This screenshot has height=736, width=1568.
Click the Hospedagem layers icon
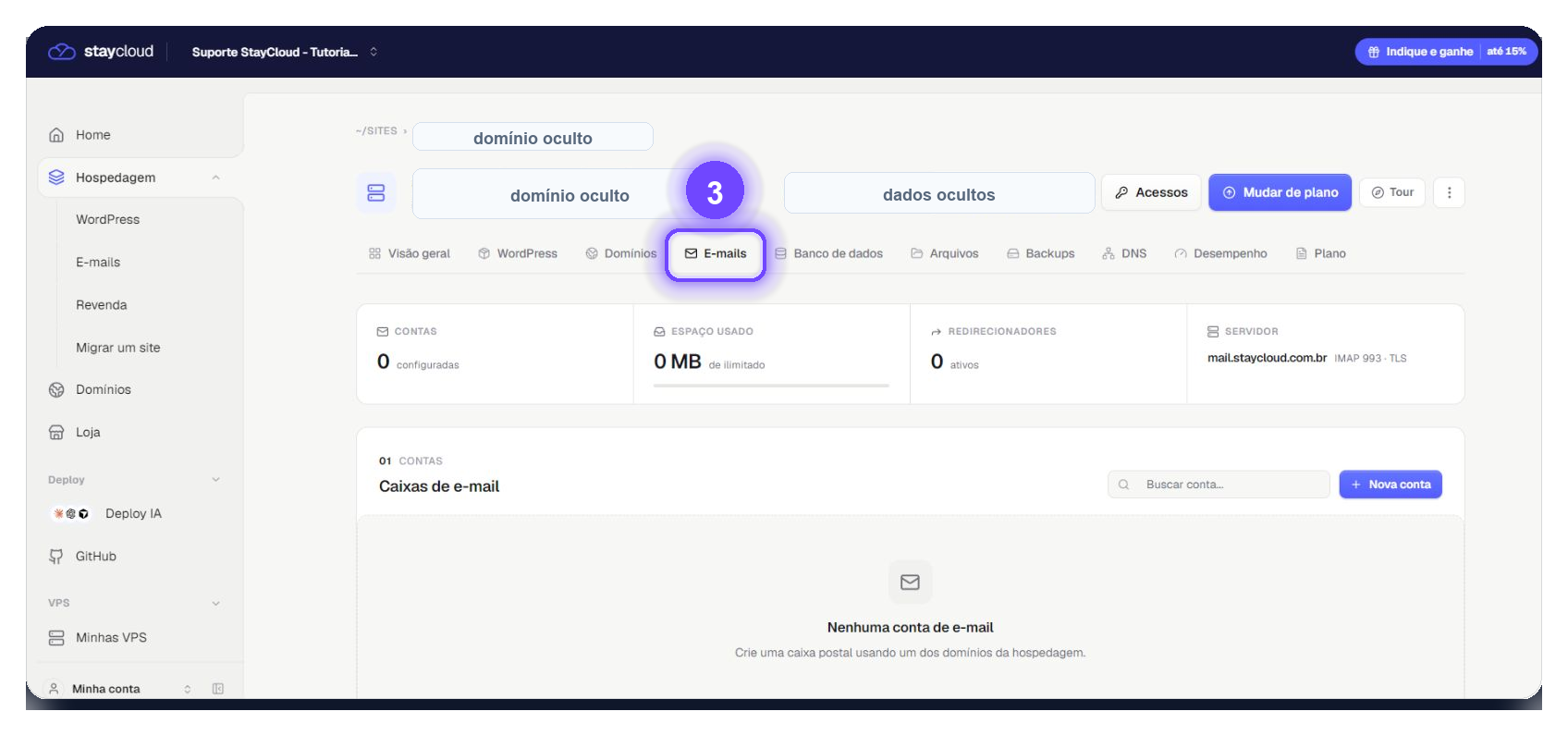tap(56, 178)
